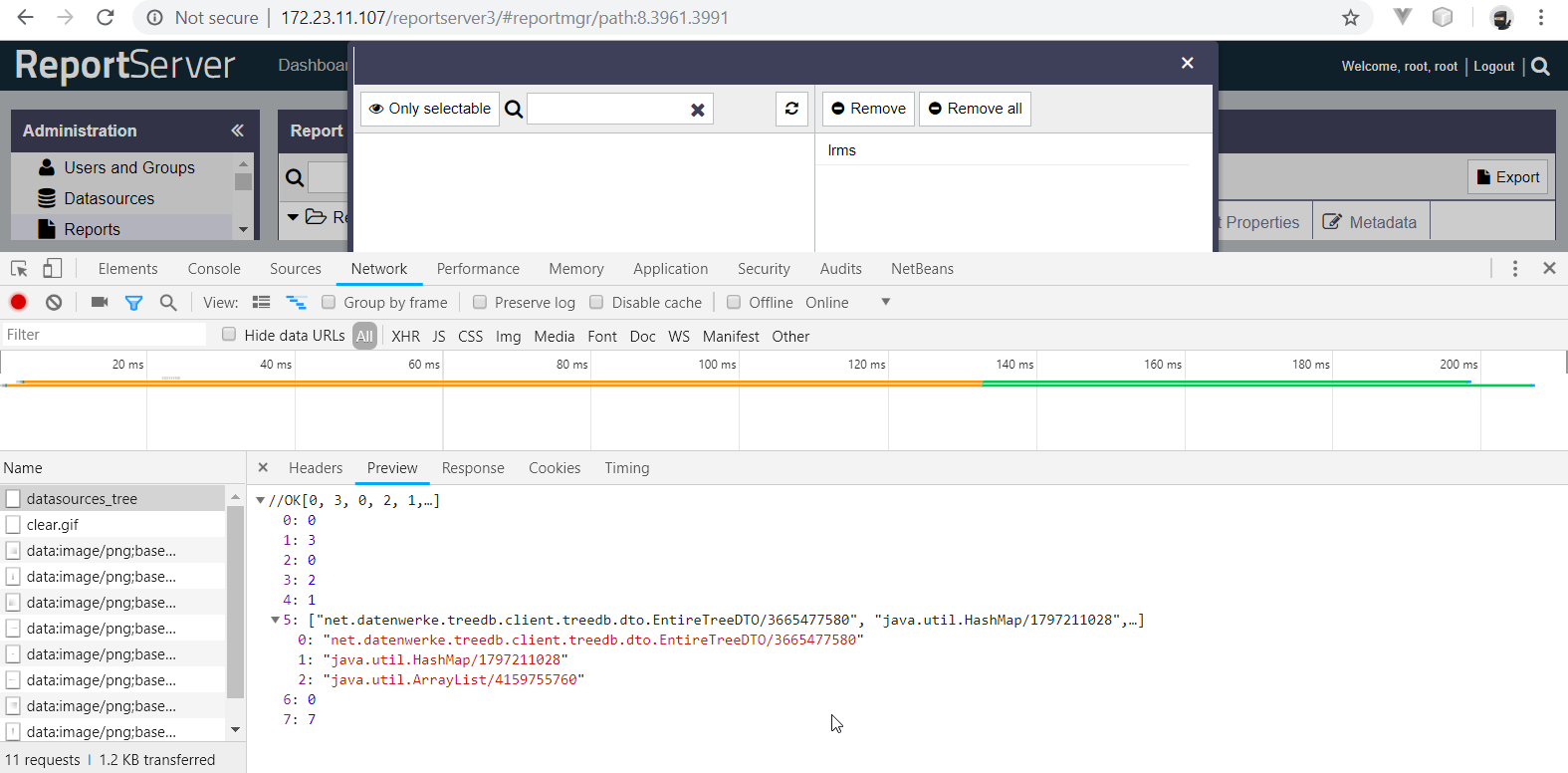Collapse the Administration panel with double chevron

[x=237, y=130]
